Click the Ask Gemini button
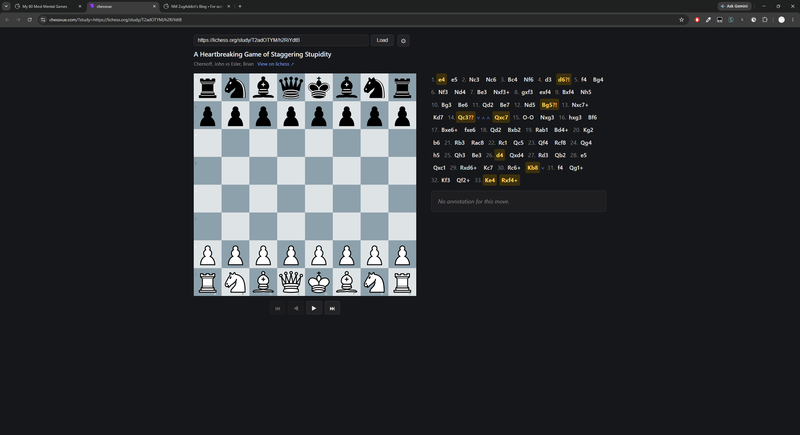The width and height of the screenshot is (800, 435). point(735,7)
